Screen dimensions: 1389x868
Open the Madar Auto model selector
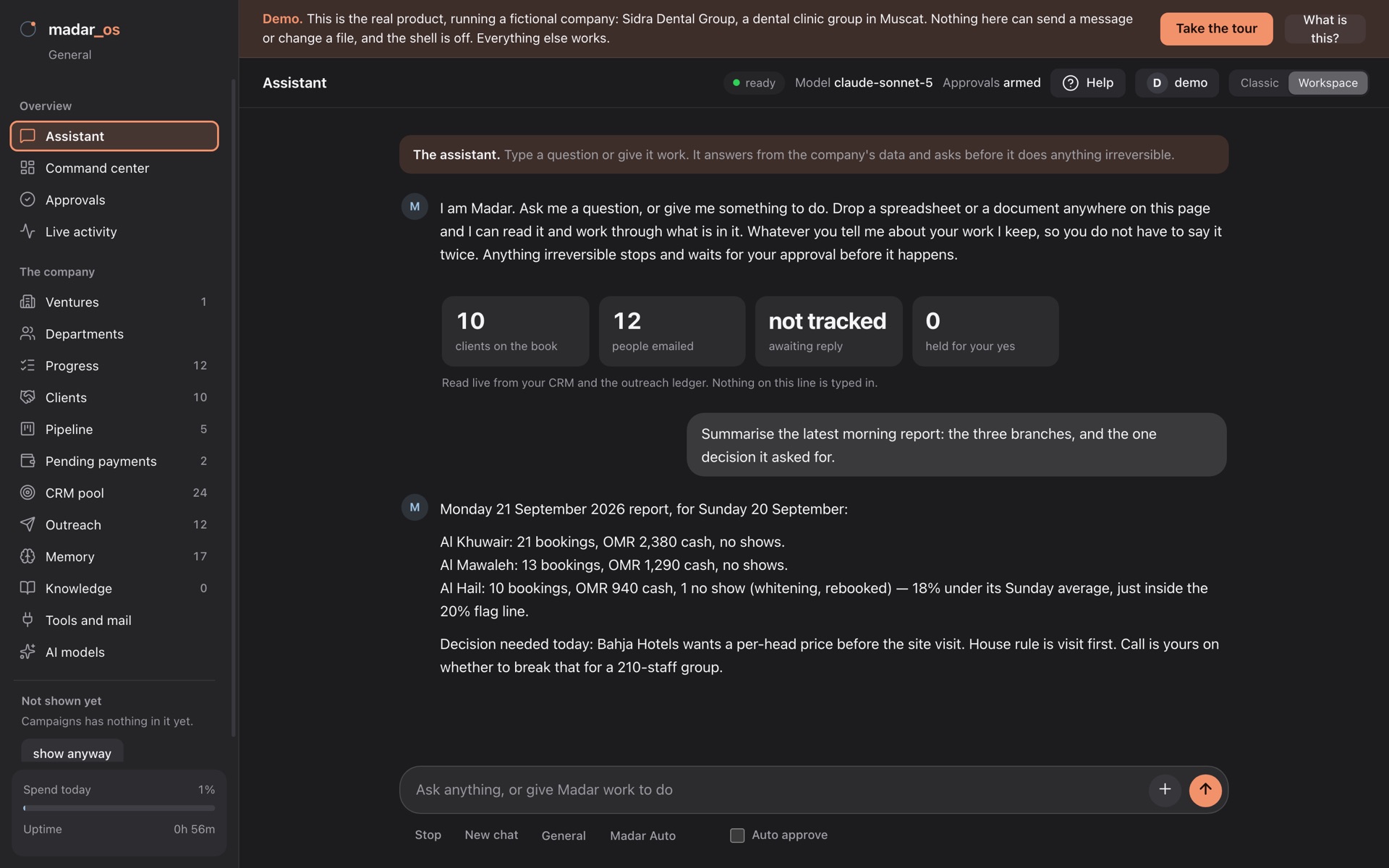[x=642, y=835]
